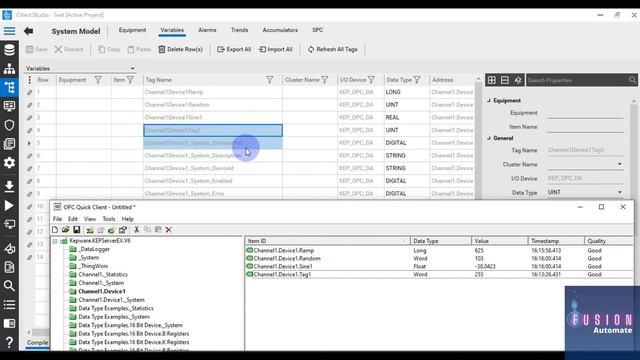Click the new server connection icon in OPC toolbar
640x360 pixels.
coord(90,230)
